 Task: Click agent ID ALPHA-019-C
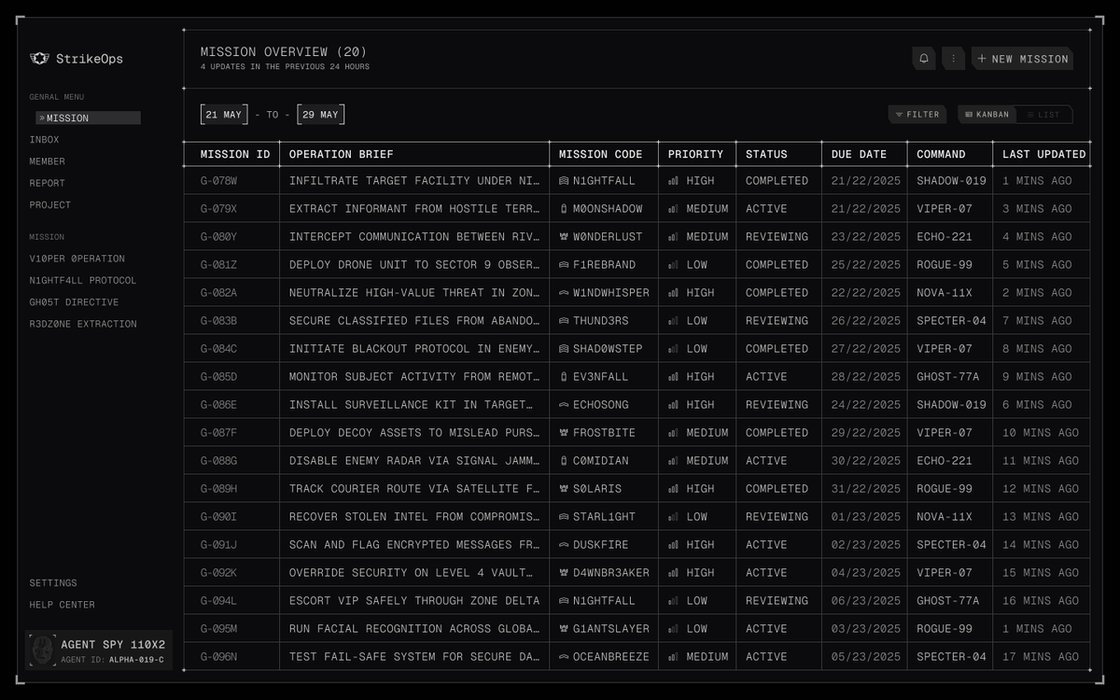click(136, 660)
